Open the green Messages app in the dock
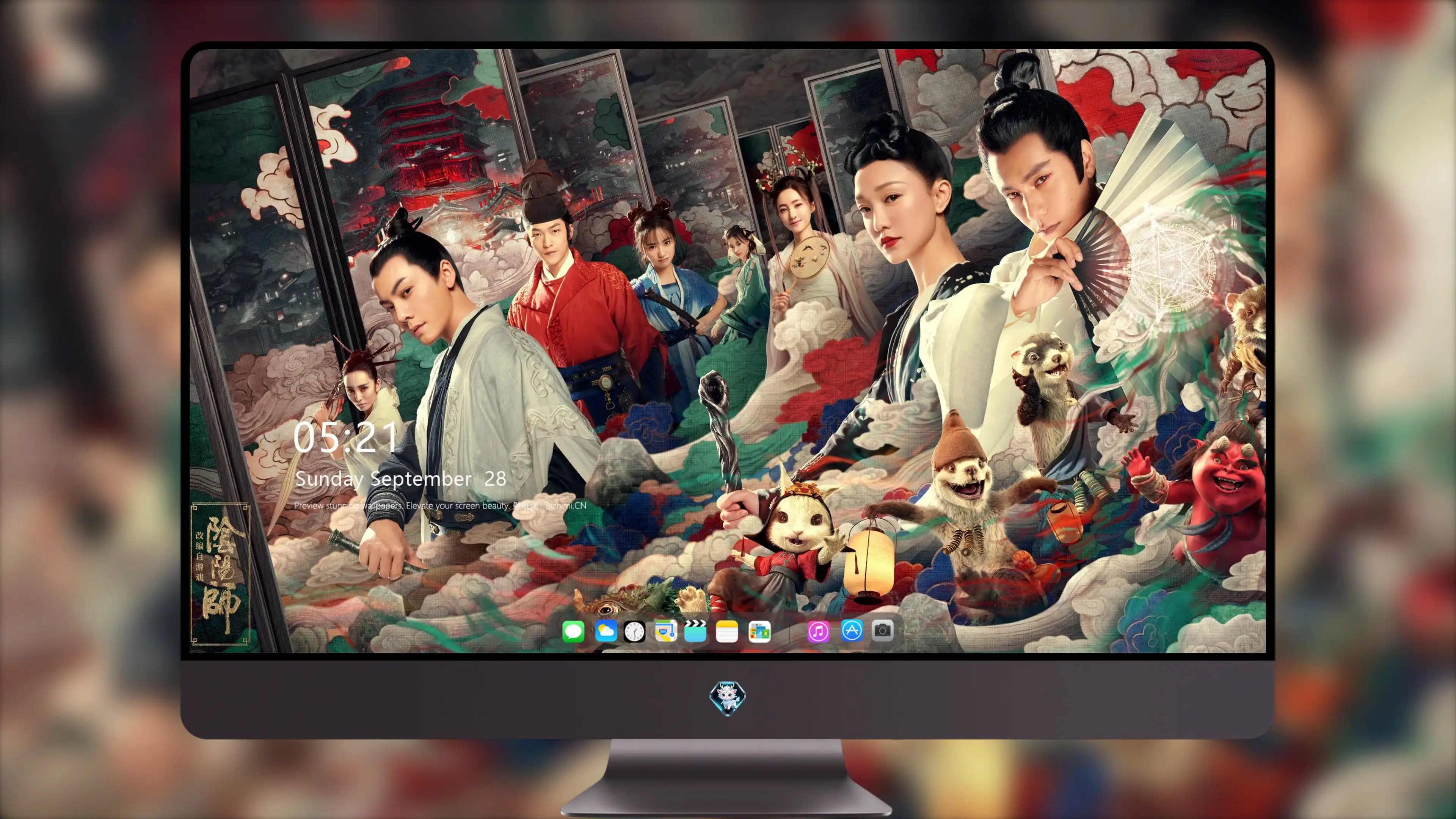This screenshot has height=819, width=1456. (573, 631)
